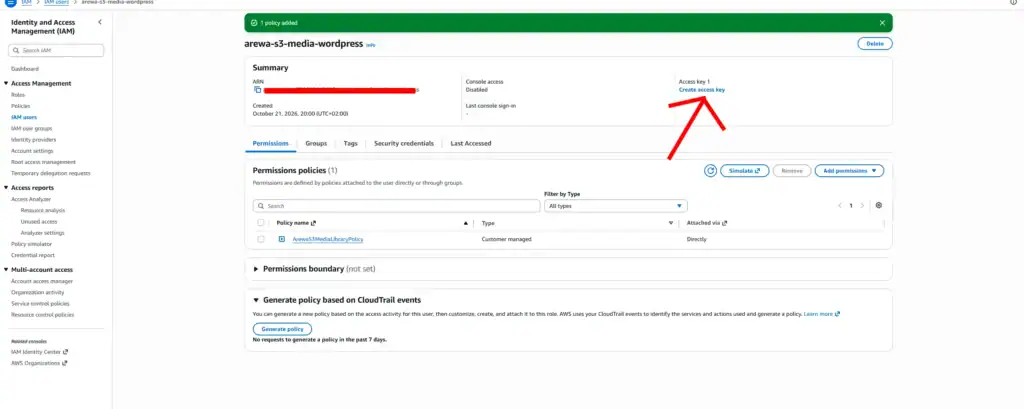Open Access Analyzer in the sidebar
This screenshot has height=409, width=1024.
point(31,199)
